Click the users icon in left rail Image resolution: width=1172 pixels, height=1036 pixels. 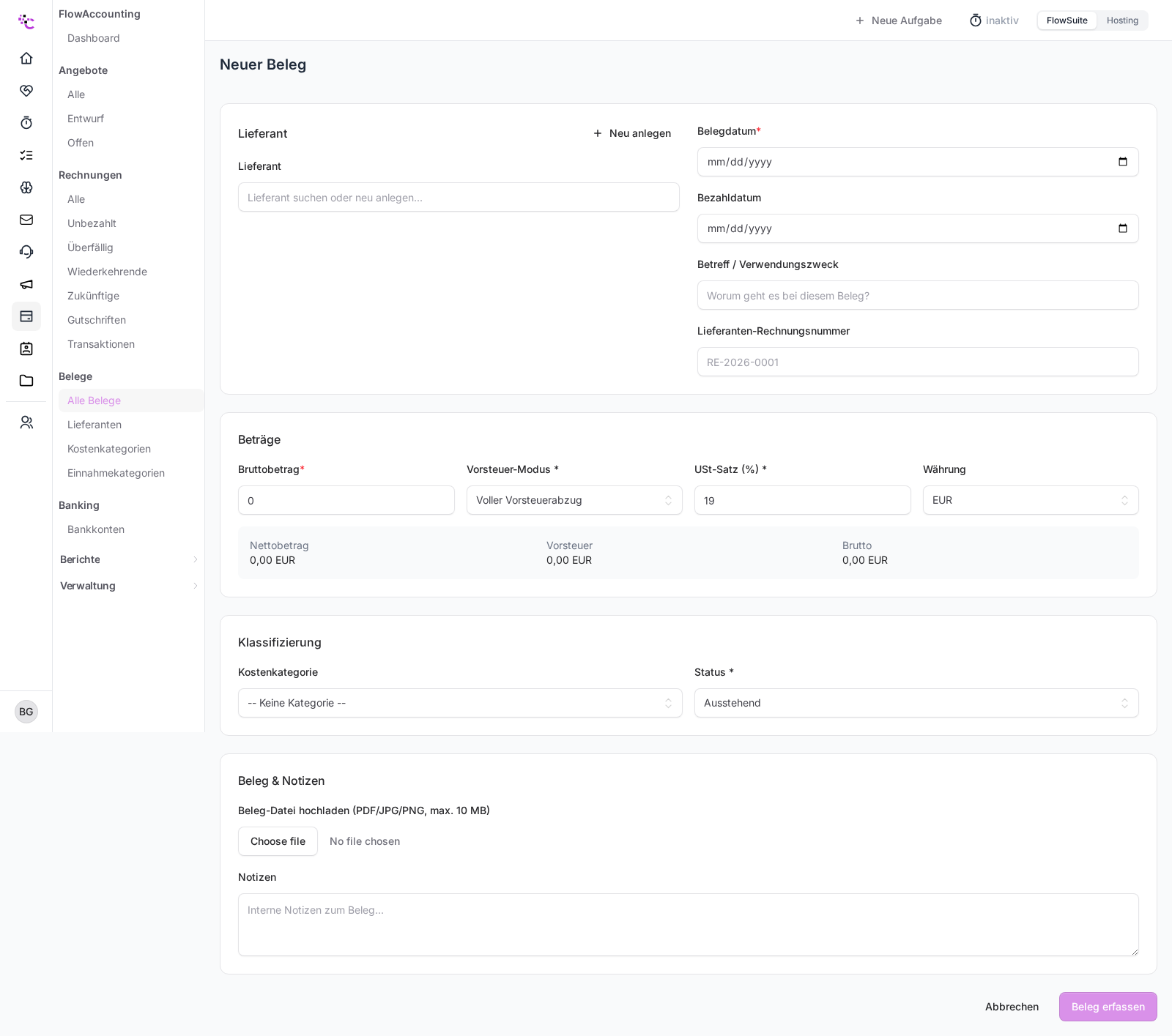point(26,422)
